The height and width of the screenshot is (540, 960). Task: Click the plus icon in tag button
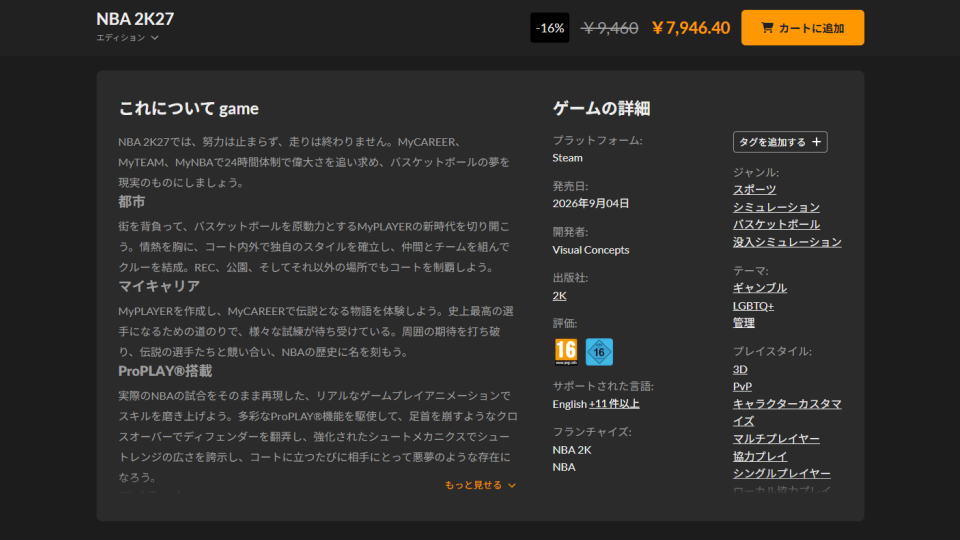(816, 142)
